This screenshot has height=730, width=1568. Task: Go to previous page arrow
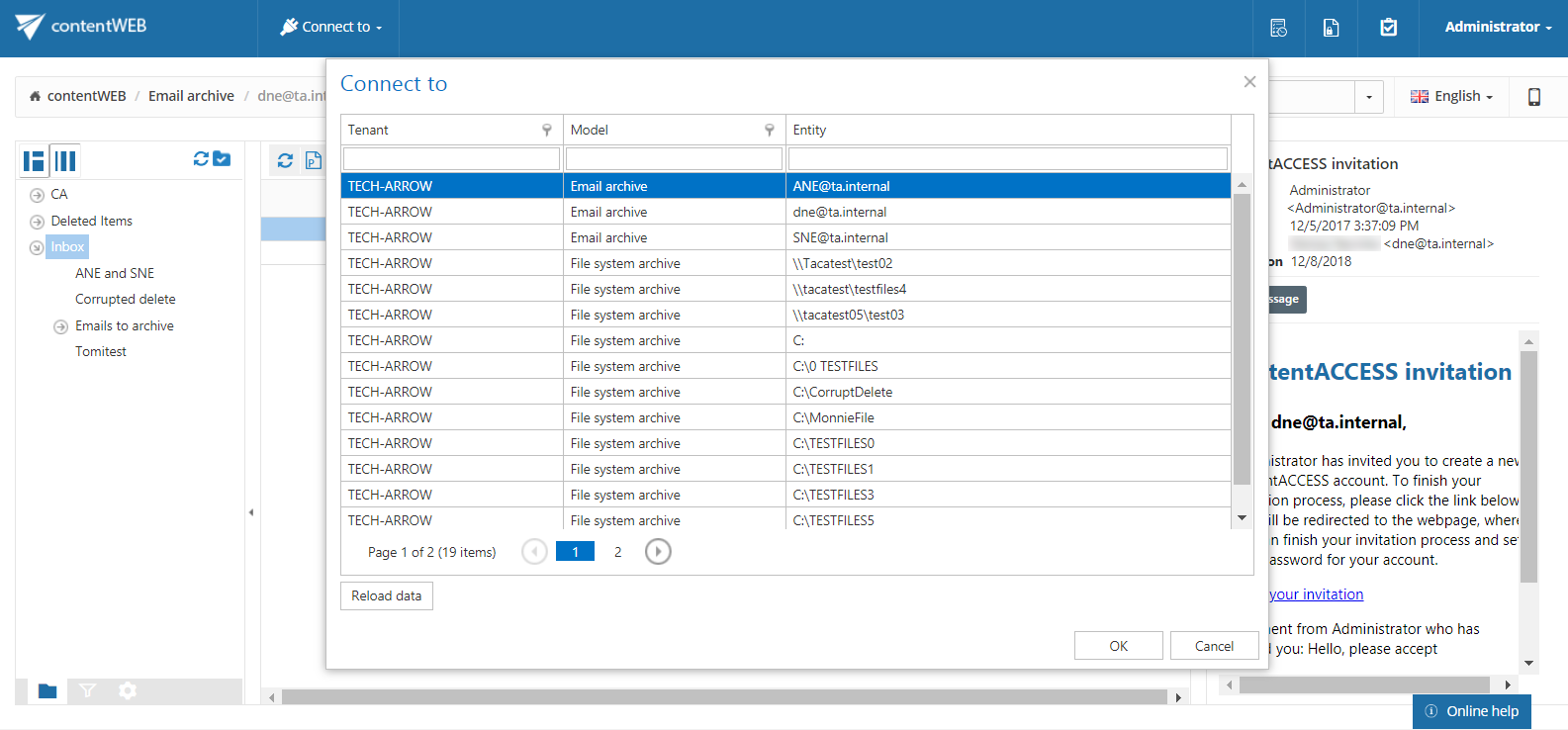click(x=534, y=552)
